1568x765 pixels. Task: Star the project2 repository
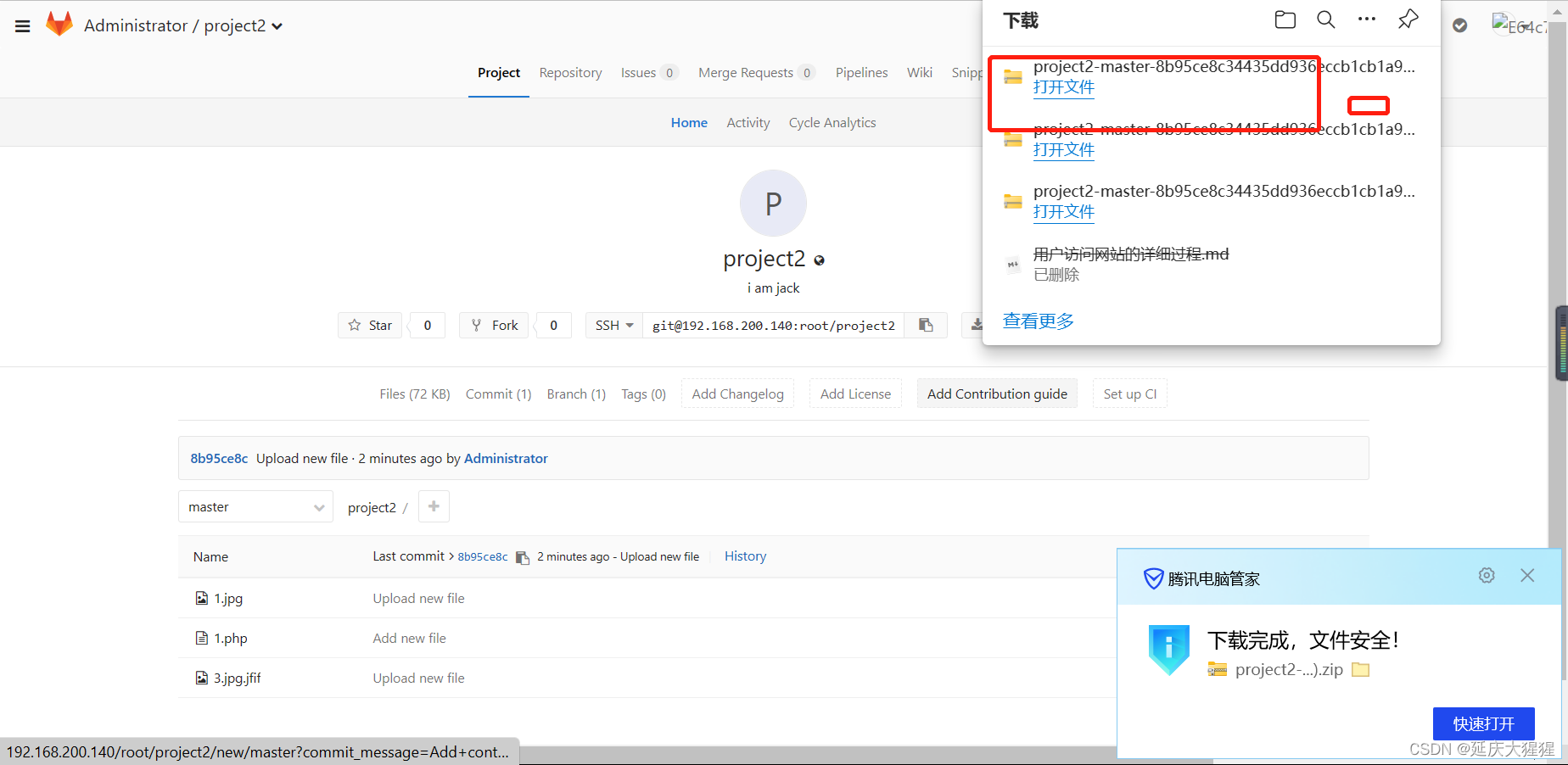click(370, 326)
